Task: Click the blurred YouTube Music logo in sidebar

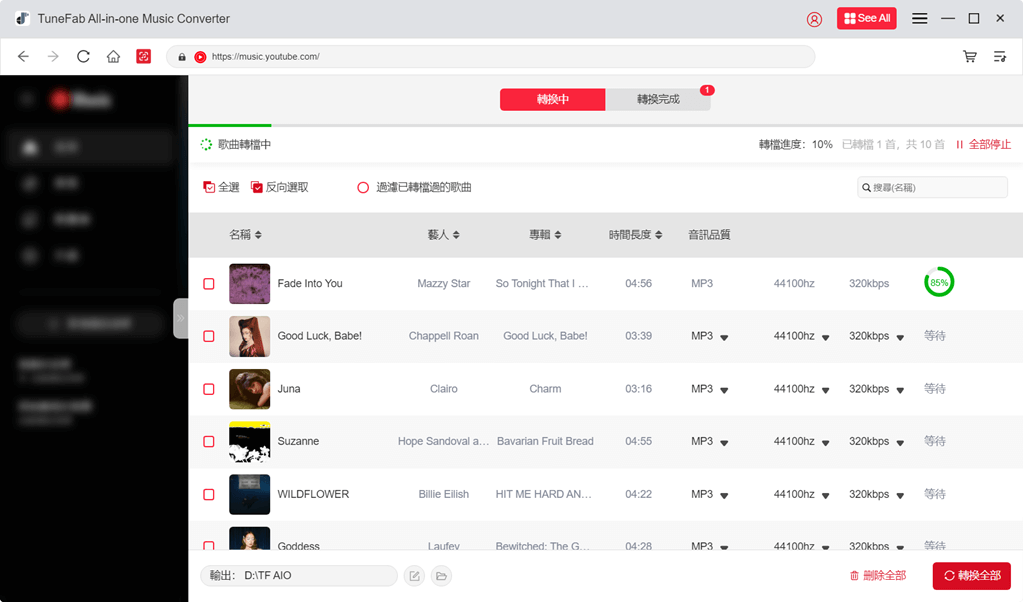Action: (x=82, y=100)
